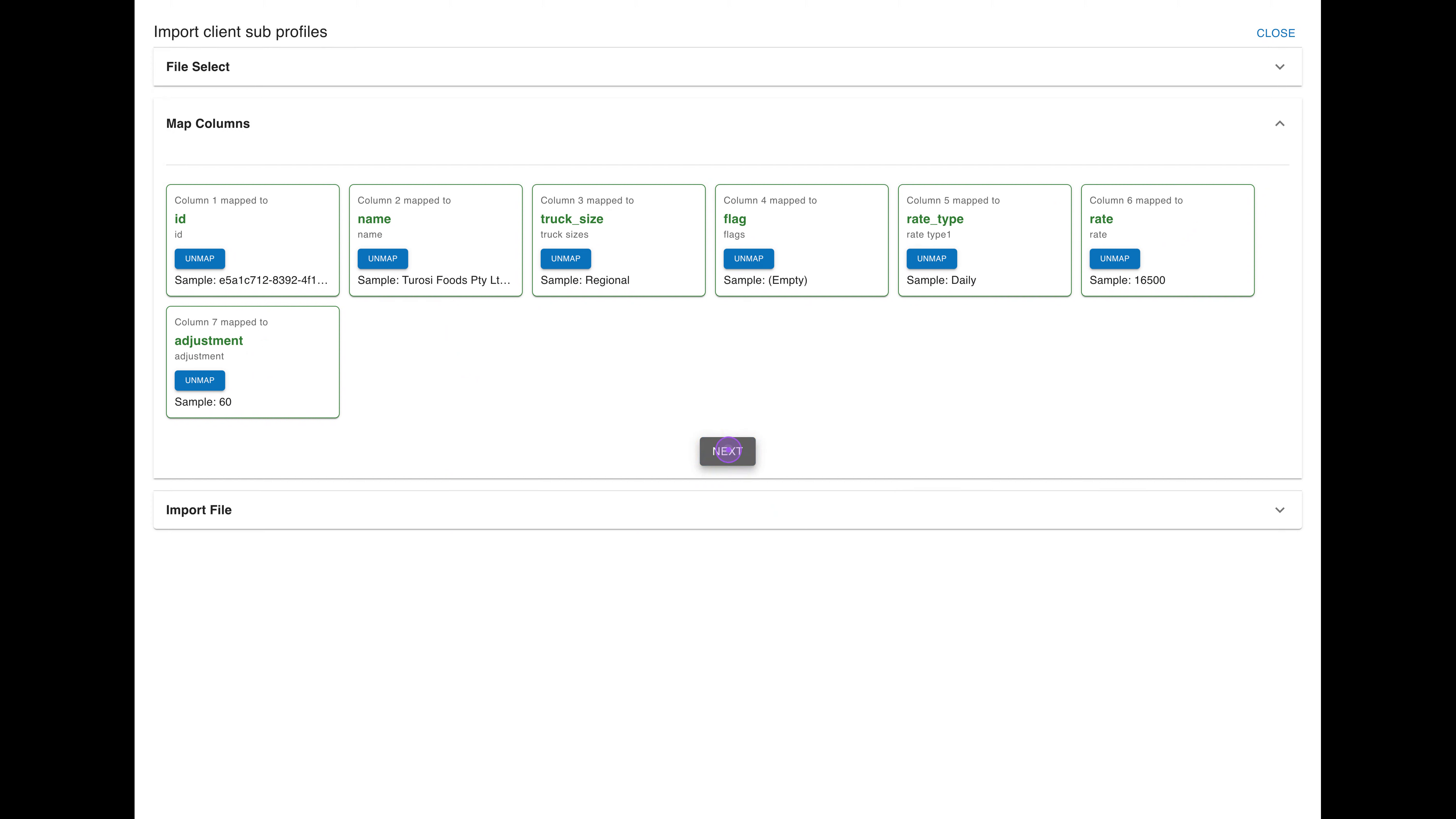This screenshot has height=819, width=1456.
Task: Click the 'Sample: (Empty)' value
Action: [765, 280]
